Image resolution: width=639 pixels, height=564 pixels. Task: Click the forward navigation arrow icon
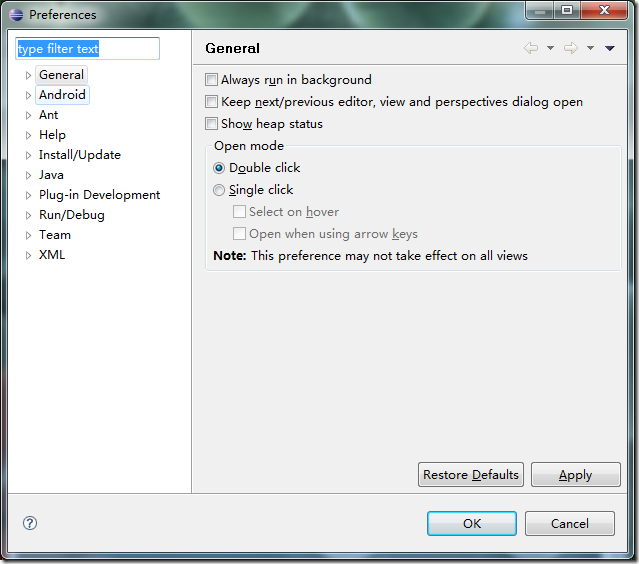571,48
